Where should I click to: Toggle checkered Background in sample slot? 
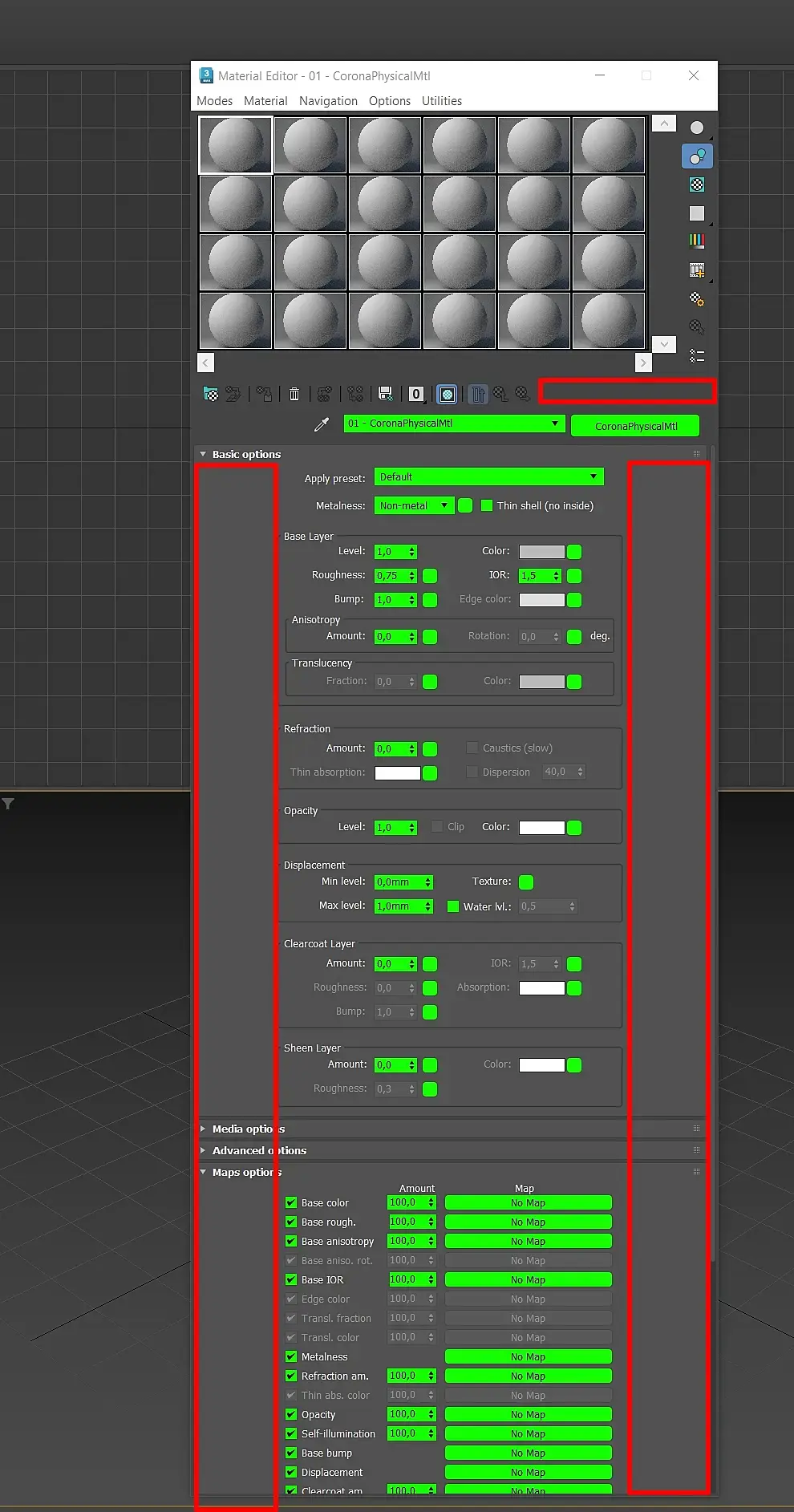pos(697,184)
